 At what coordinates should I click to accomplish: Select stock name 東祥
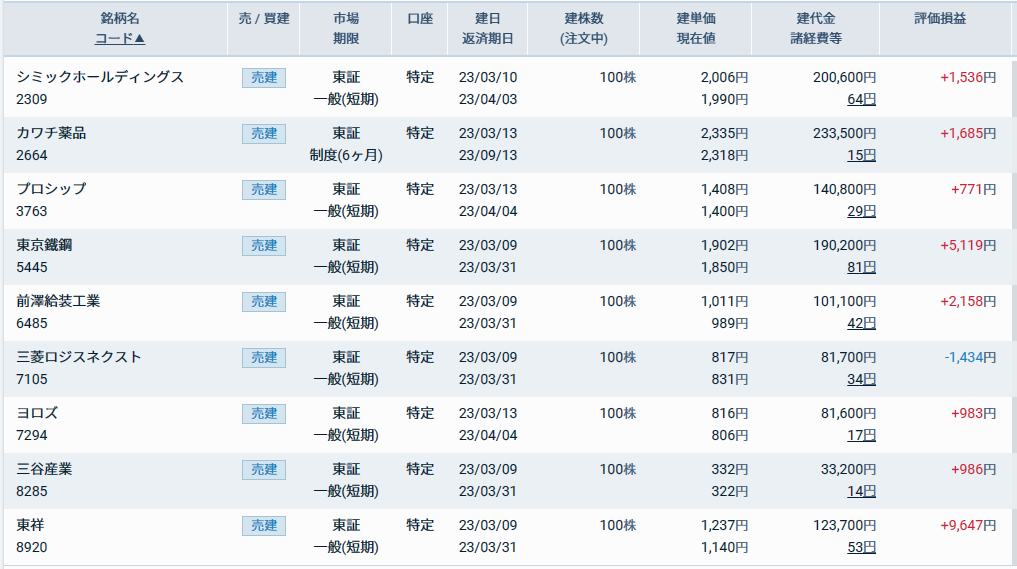(30, 525)
